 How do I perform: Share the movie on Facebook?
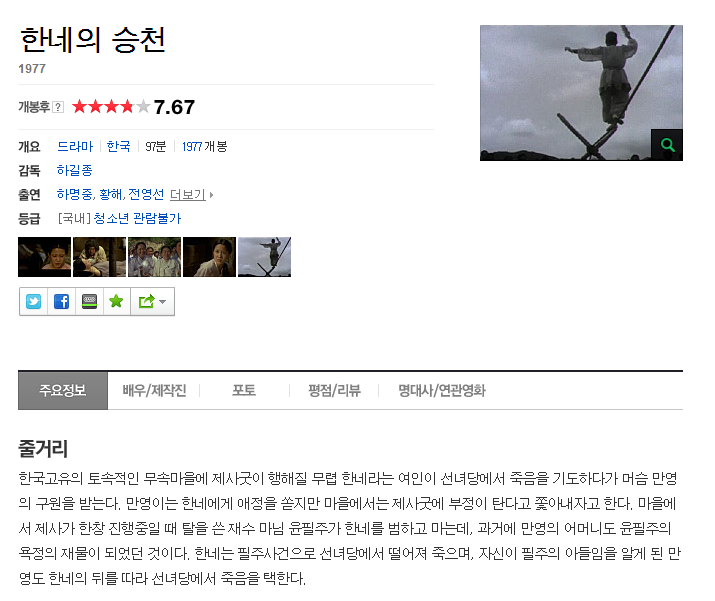click(62, 301)
